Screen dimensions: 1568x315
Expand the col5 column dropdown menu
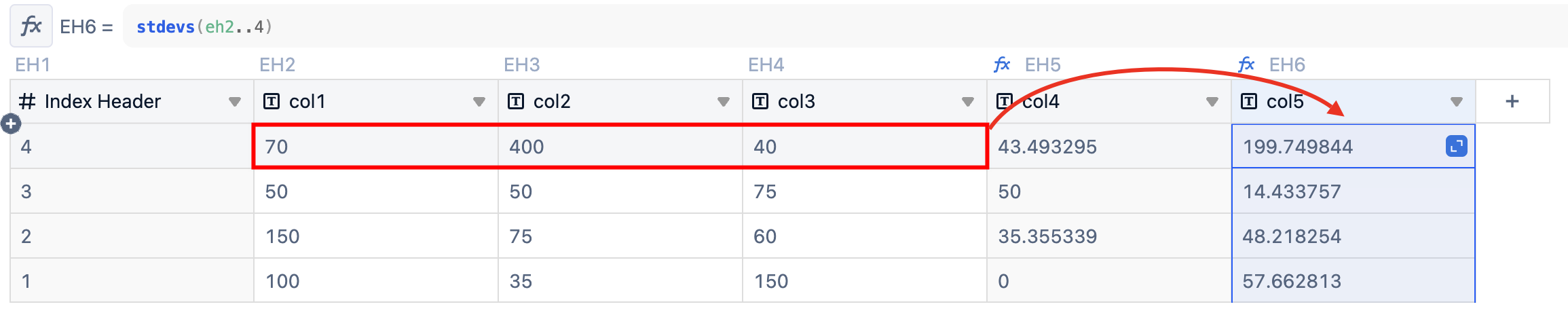[1457, 102]
